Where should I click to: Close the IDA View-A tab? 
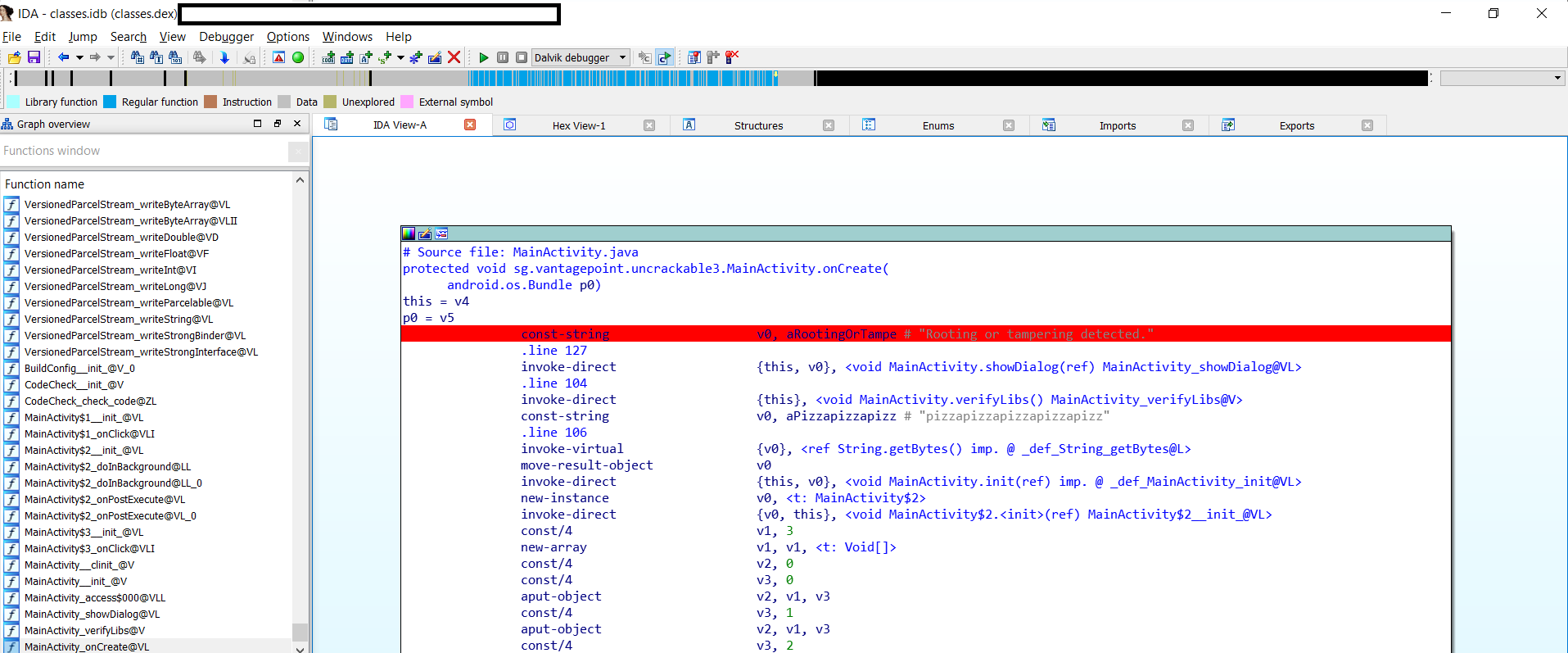click(x=470, y=125)
